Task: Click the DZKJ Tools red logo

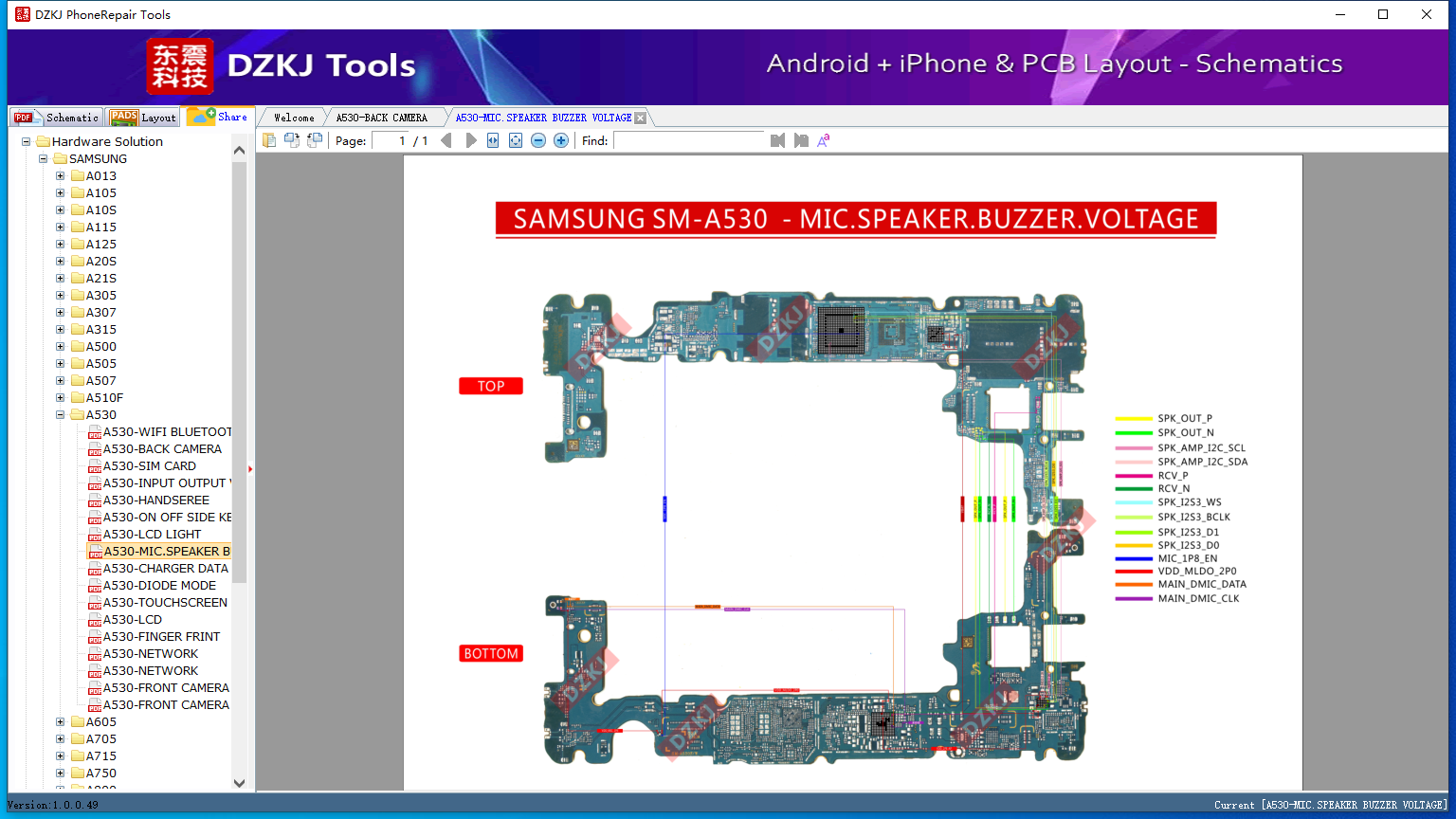Action: [180, 66]
